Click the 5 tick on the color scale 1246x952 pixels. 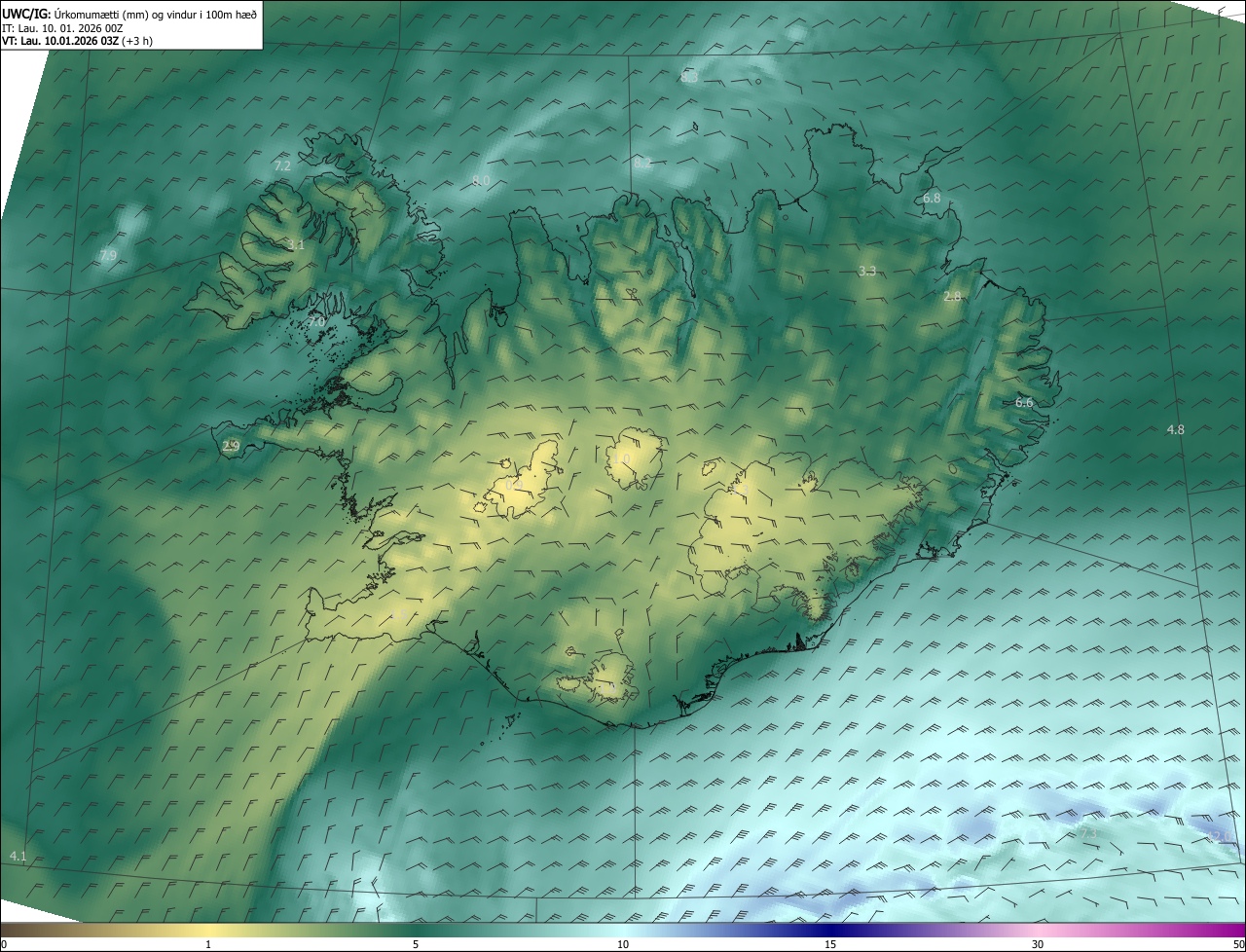pyautogui.click(x=416, y=944)
